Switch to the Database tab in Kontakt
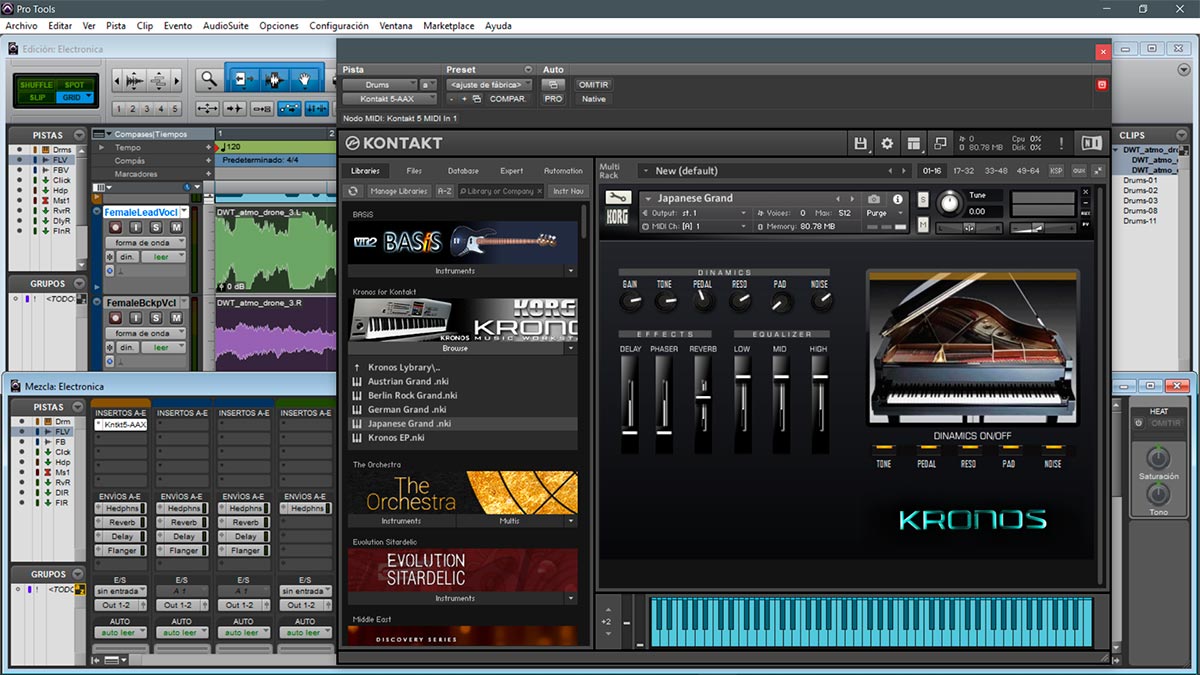Screen dimensions: 1200x675 [x=463, y=171]
